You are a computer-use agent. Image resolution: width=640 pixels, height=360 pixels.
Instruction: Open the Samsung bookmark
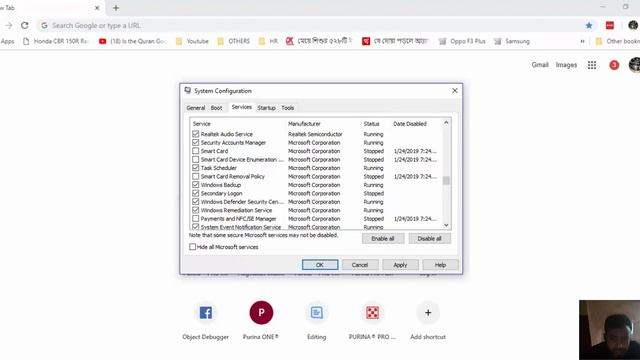coord(512,41)
